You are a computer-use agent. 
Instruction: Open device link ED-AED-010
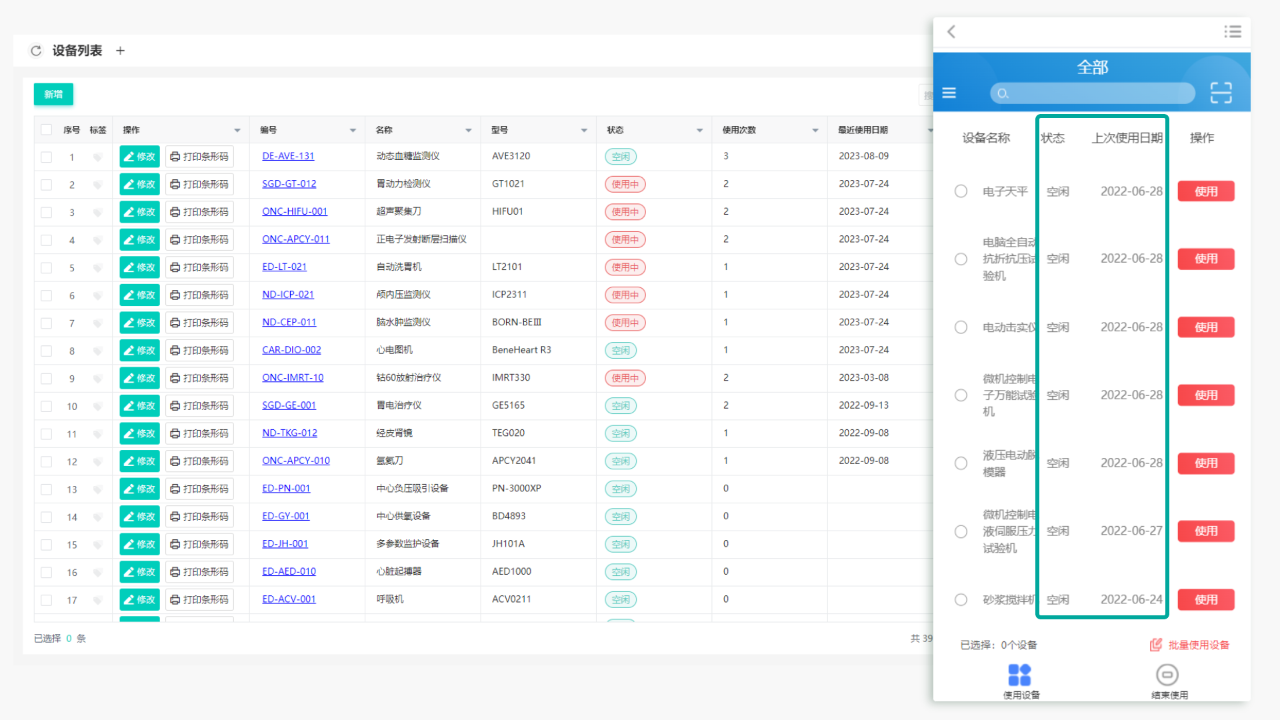289,572
